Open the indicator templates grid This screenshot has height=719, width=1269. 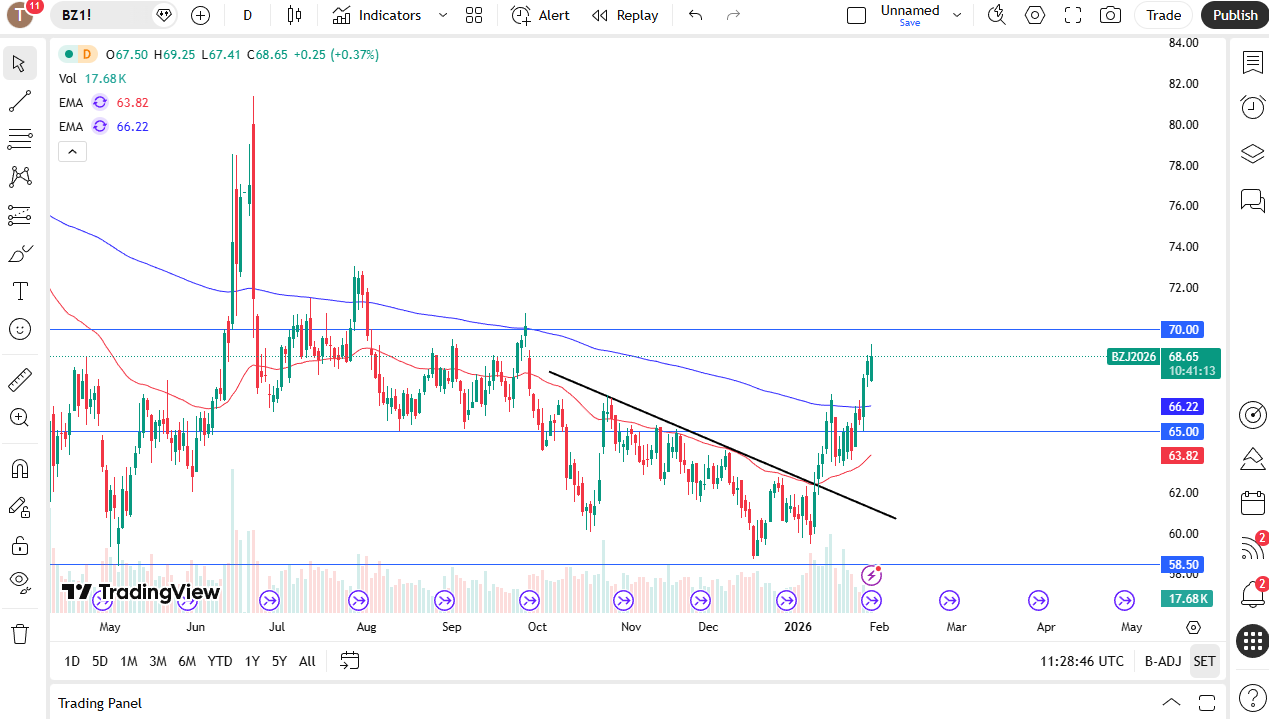(x=474, y=15)
